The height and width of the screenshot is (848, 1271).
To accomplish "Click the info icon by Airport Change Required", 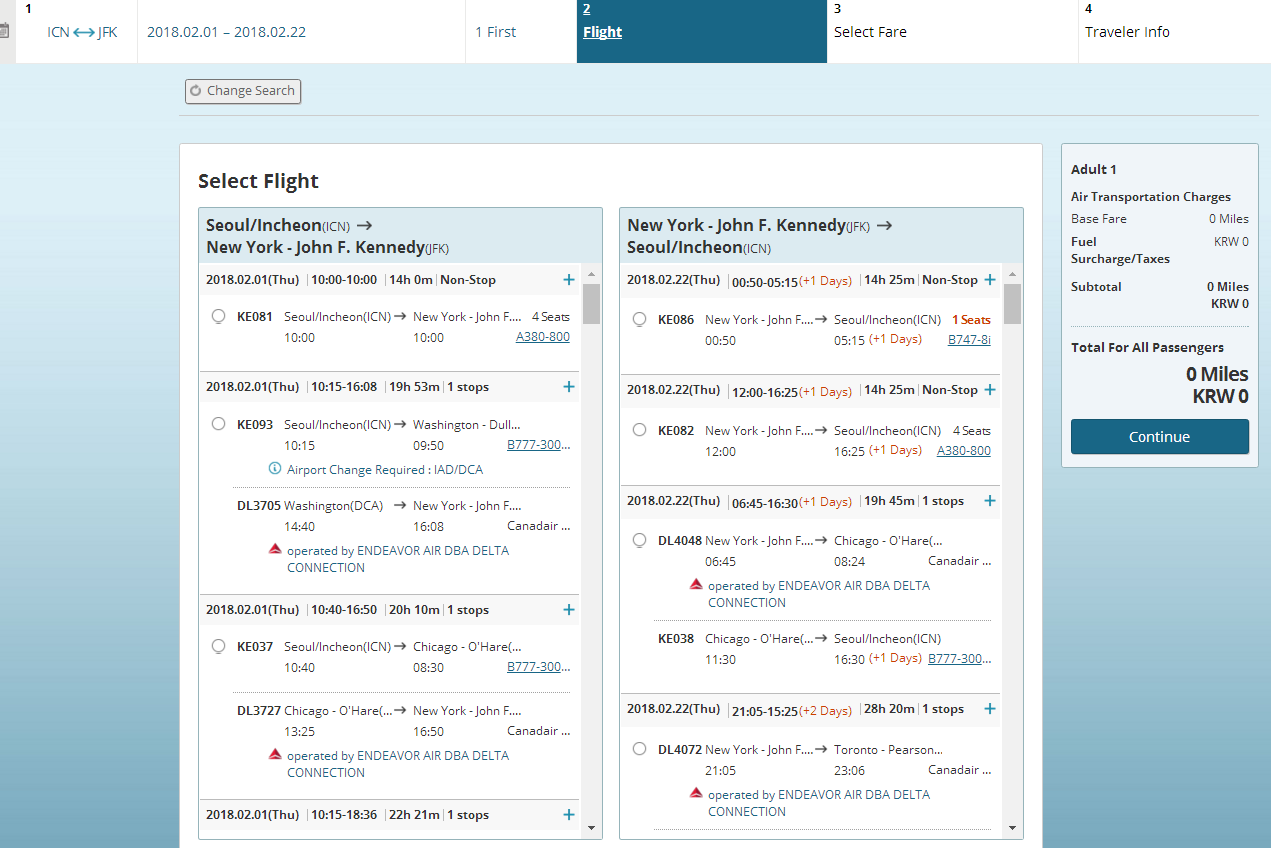I will (x=275, y=469).
